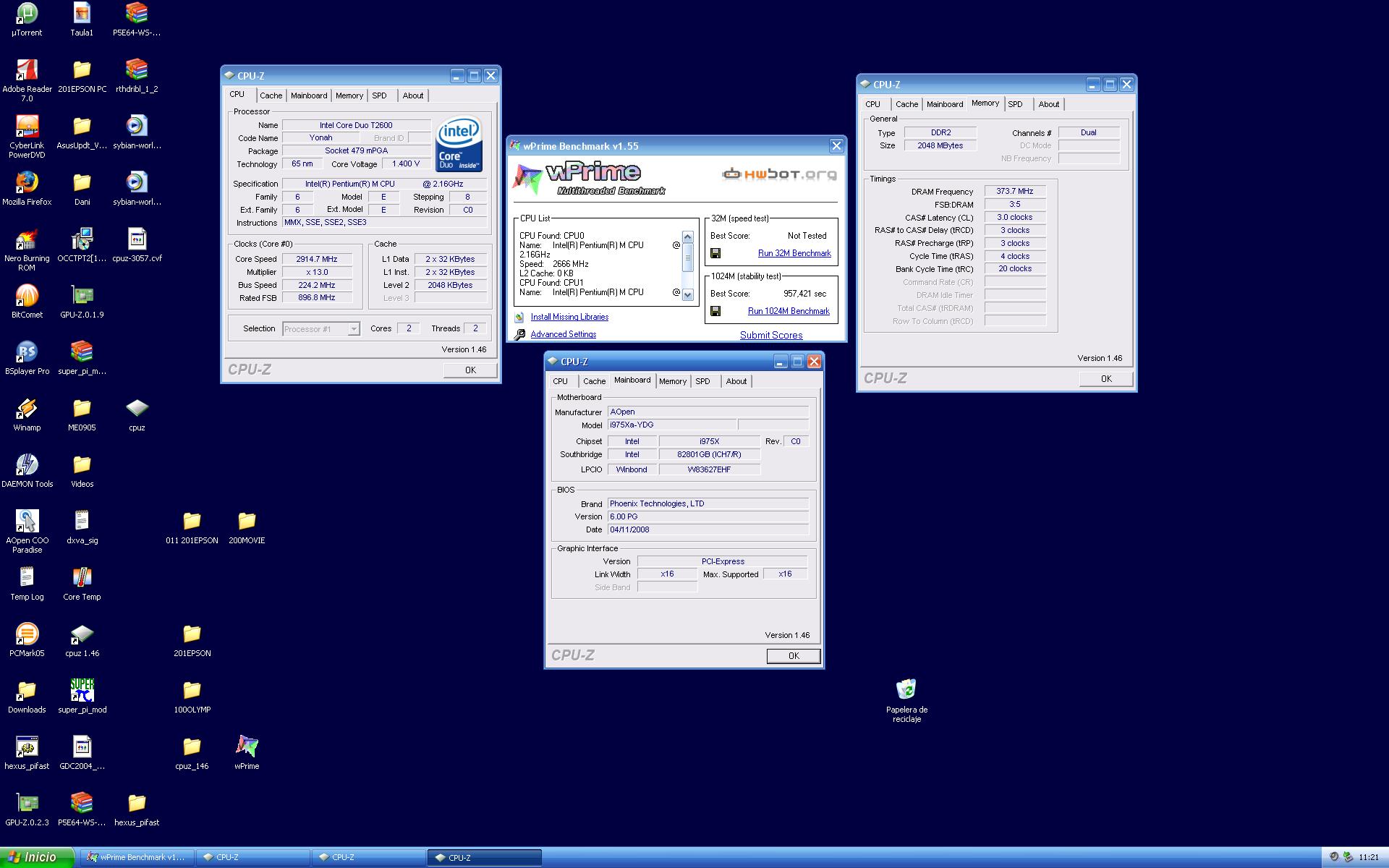The height and width of the screenshot is (868, 1389).
Task: Open AOpen COO Paradise shortcut
Action: 27,532
